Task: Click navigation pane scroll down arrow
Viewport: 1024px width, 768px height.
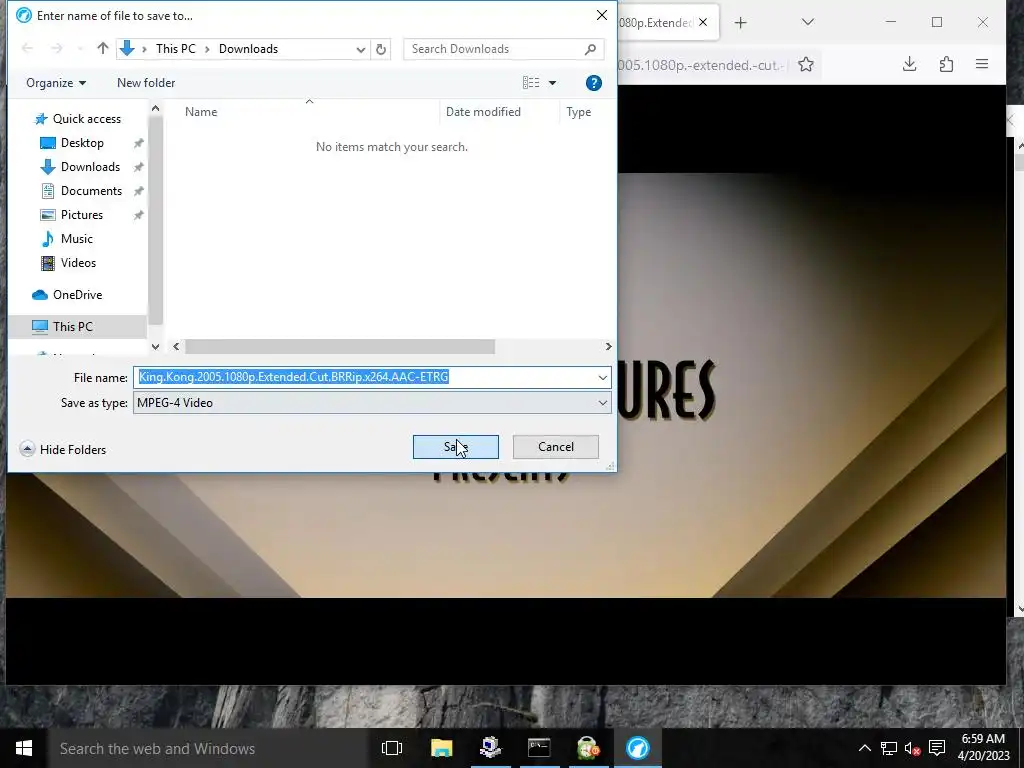Action: coord(155,347)
